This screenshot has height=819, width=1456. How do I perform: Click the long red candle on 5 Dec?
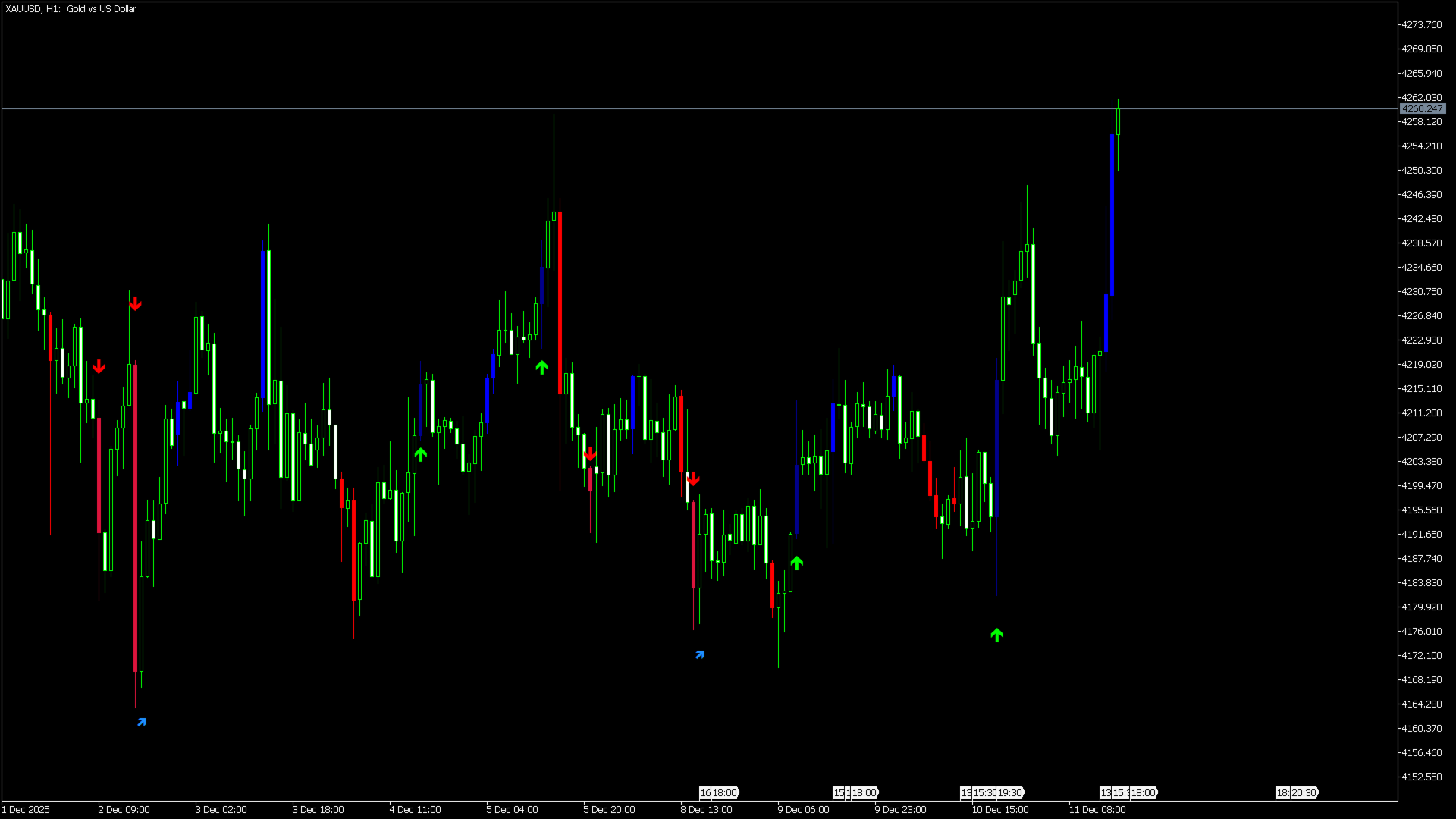[560, 303]
